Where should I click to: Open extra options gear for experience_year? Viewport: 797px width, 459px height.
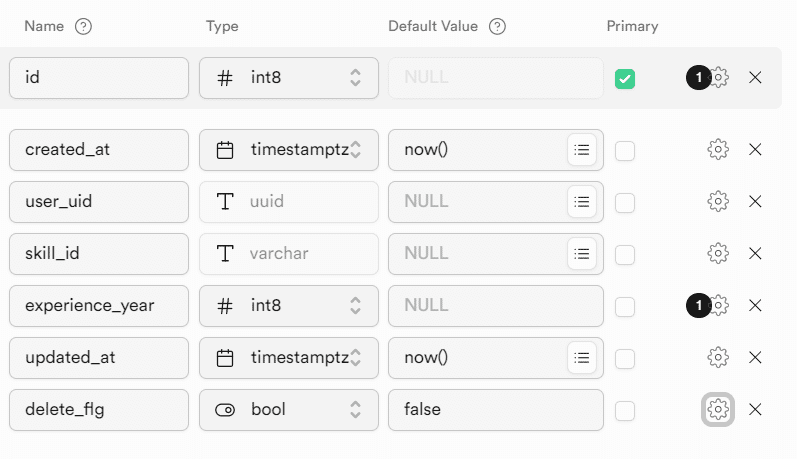coord(719,305)
